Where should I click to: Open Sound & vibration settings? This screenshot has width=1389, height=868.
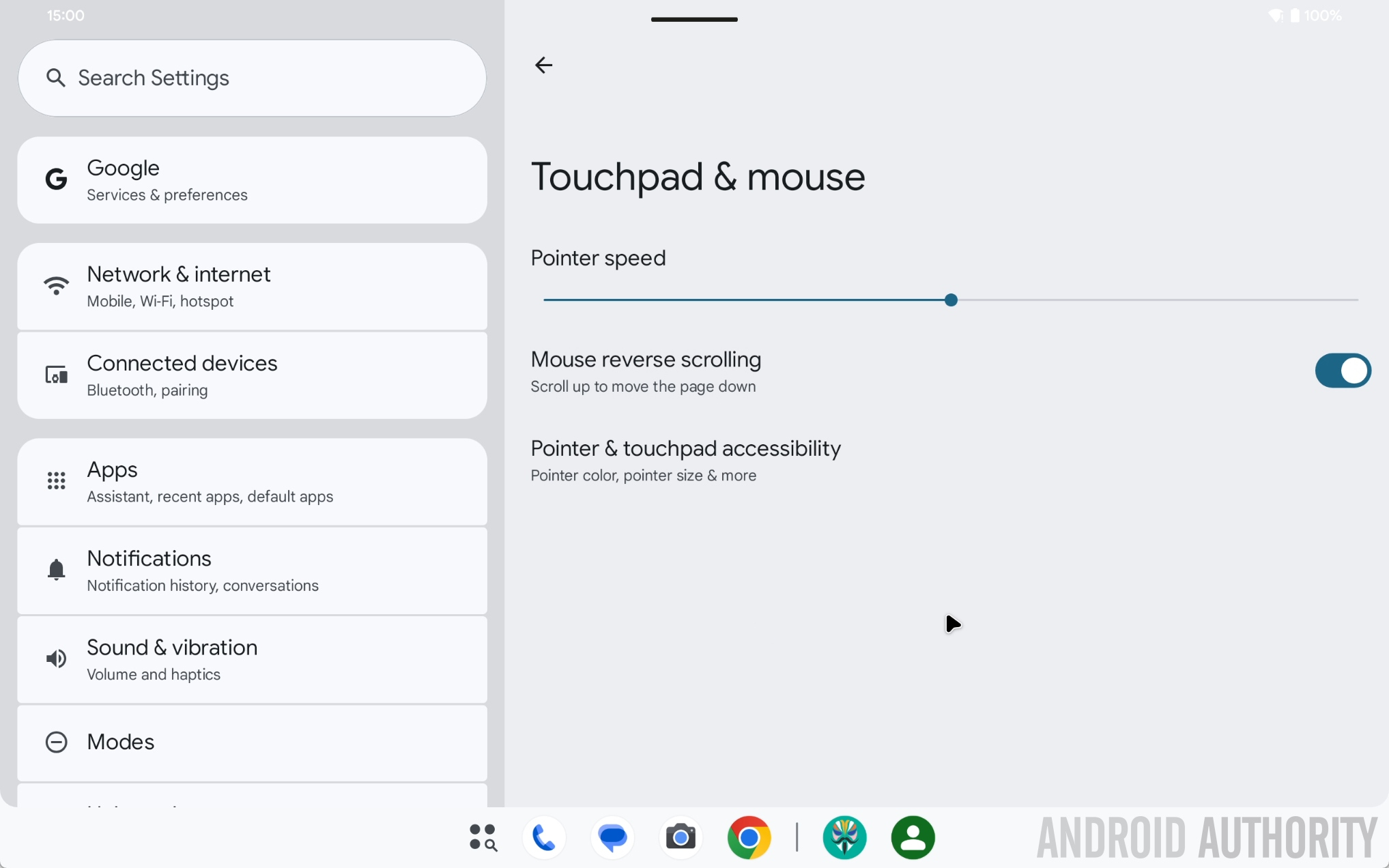252,660
